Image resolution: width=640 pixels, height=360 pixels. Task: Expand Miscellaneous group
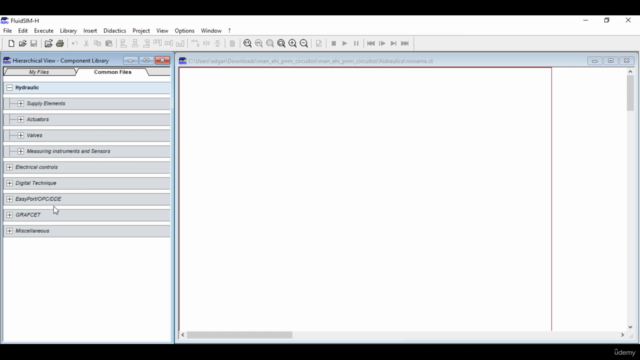(9, 231)
